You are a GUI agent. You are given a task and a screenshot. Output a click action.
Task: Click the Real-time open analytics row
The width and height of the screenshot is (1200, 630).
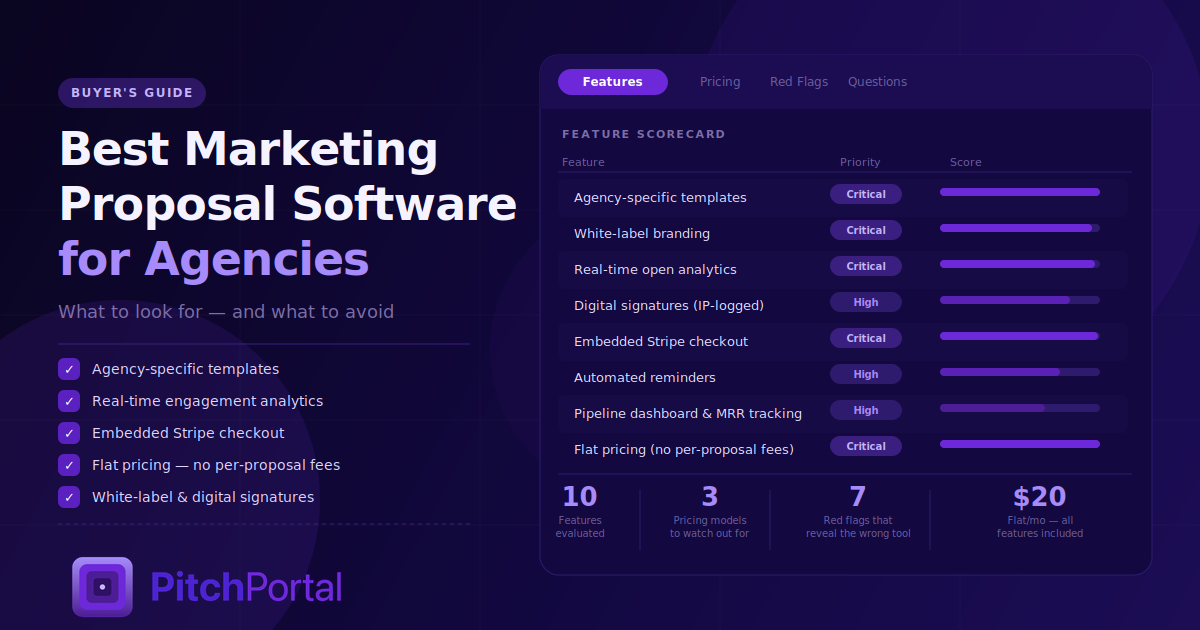(x=843, y=269)
